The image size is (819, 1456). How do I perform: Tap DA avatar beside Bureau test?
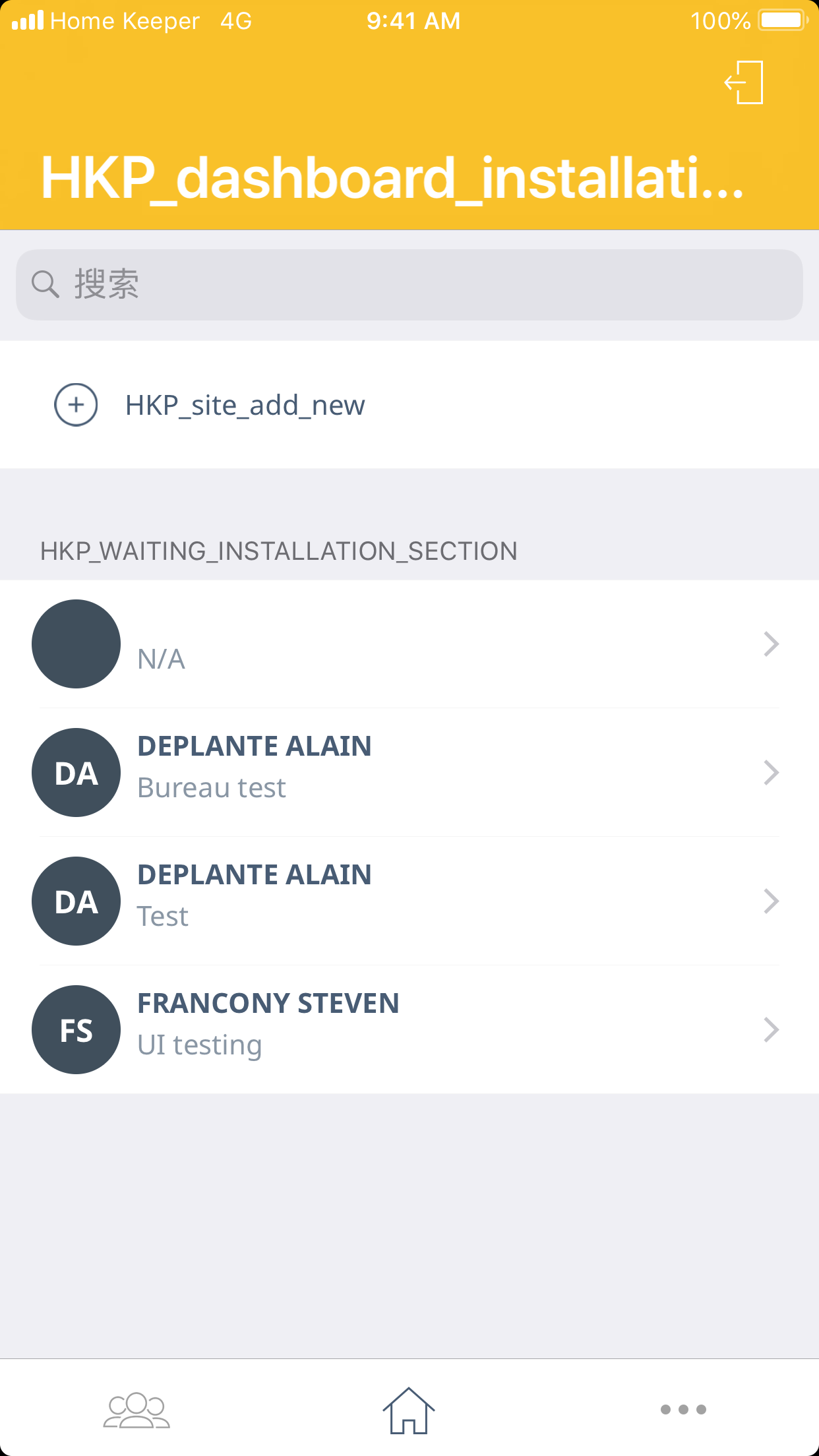[x=76, y=772]
